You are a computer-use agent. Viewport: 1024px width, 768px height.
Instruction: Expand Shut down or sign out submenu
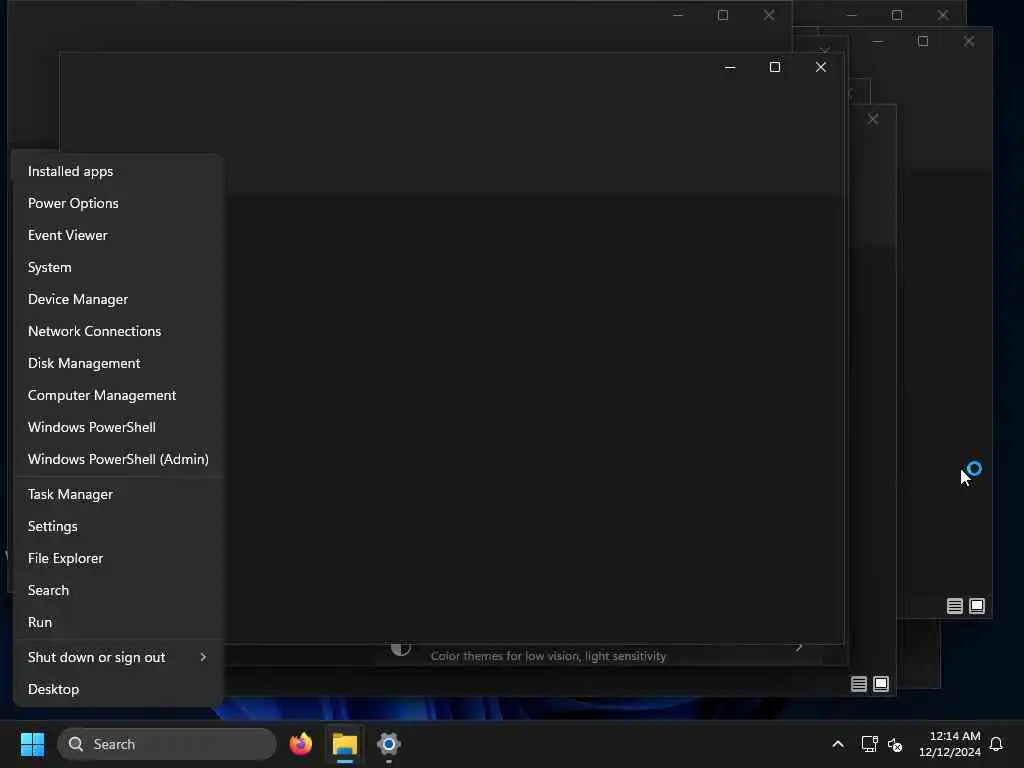point(118,657)
